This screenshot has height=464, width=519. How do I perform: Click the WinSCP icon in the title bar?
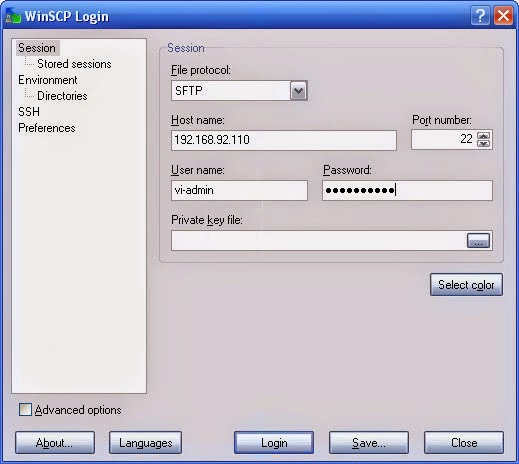click(x=13, y=16)
